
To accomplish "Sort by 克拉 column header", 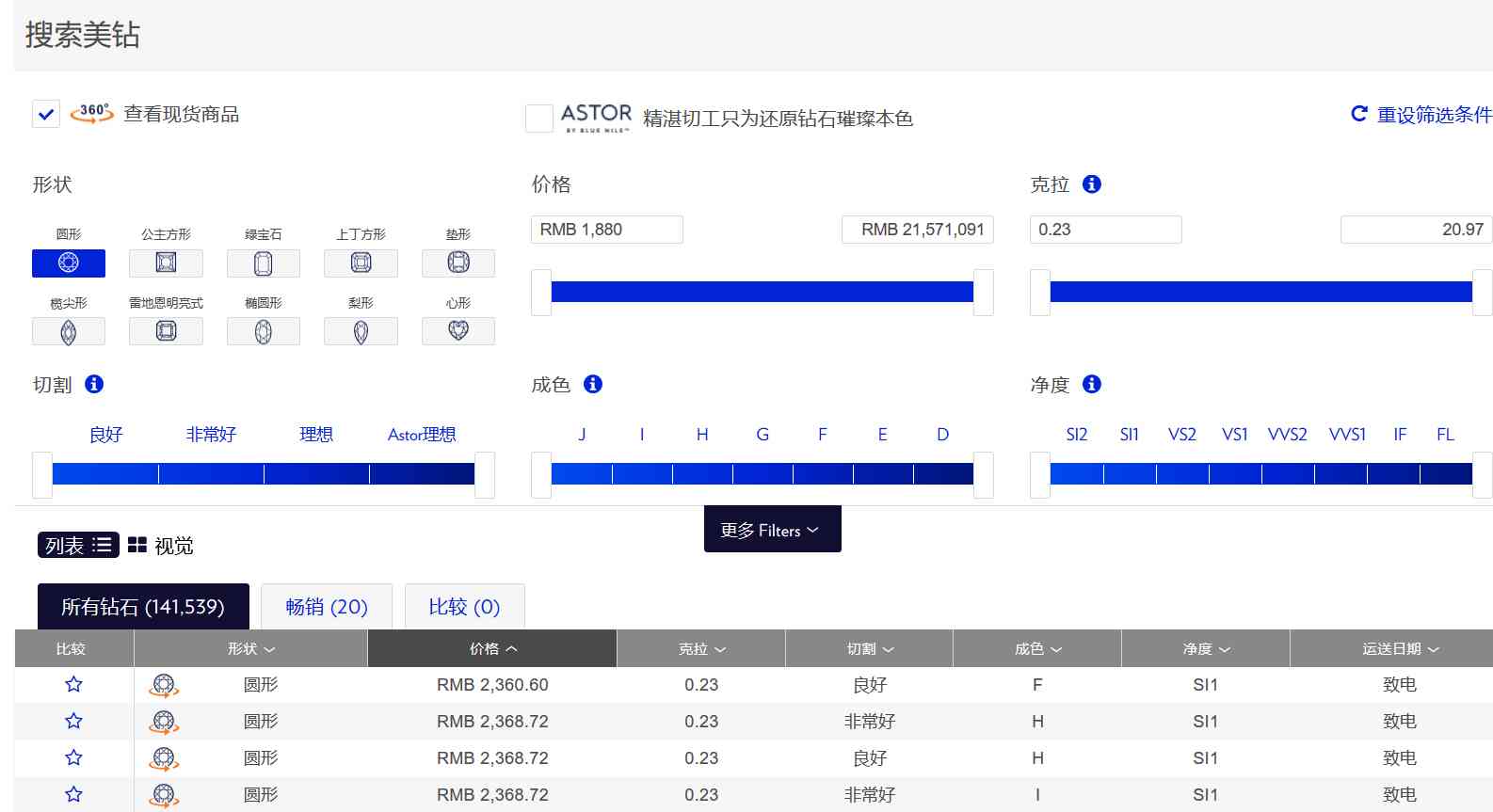I will pos(701,649).
